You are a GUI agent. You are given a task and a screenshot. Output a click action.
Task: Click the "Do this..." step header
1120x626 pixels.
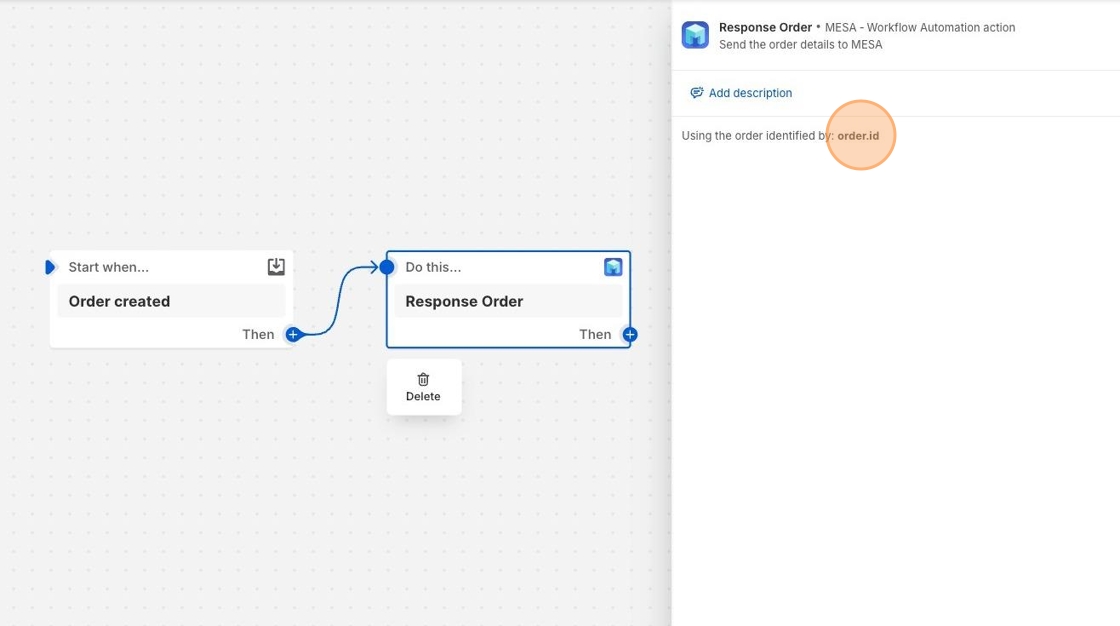point(433,267)
